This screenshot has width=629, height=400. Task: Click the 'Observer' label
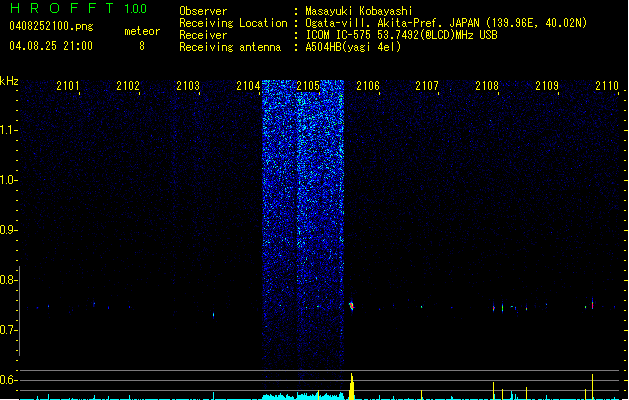point(203,11)
